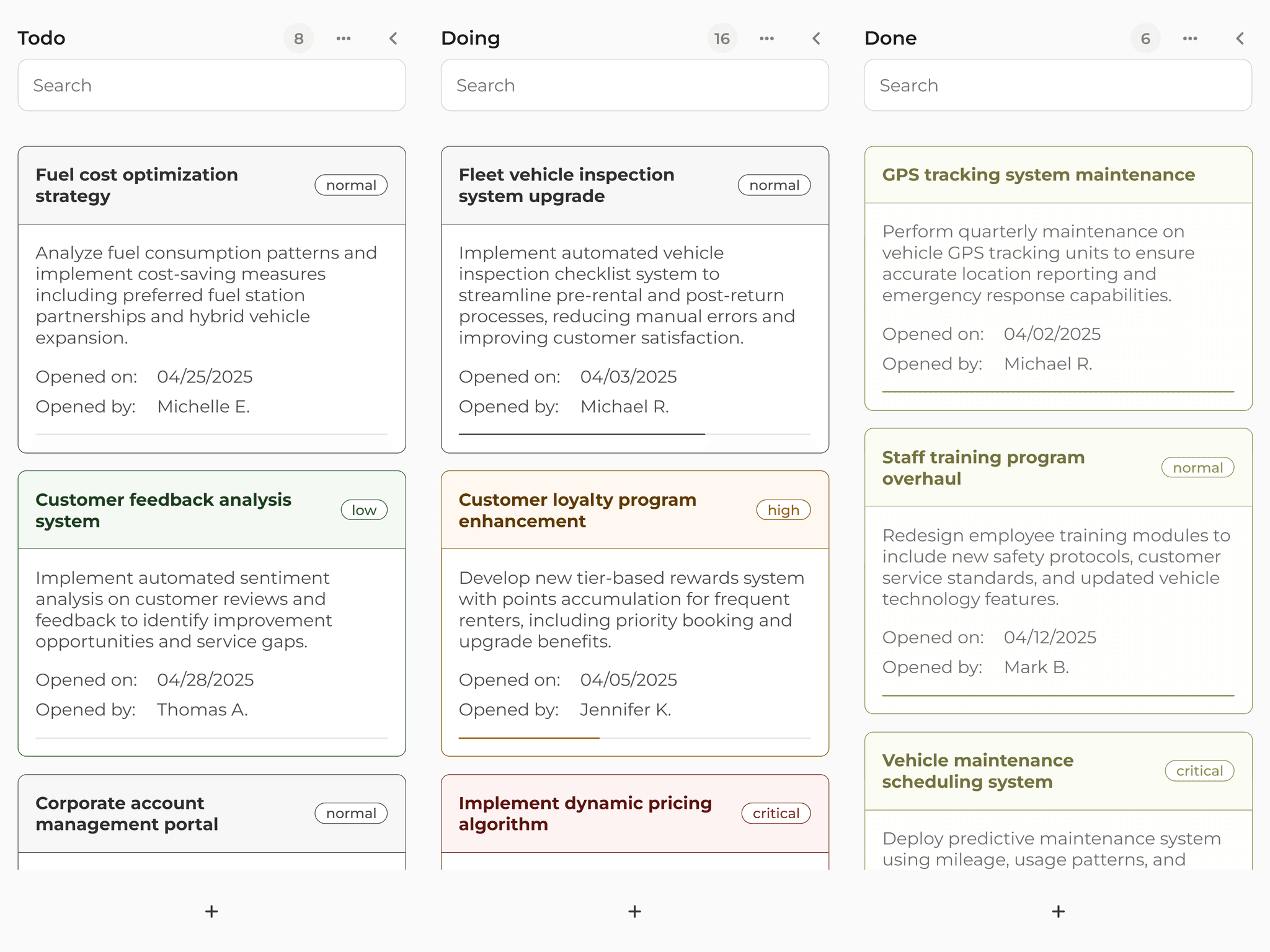Toggle the normal priority badge on Fuel cost card
This screenshot has height=952, width=1270.
[x=351, y=185]
